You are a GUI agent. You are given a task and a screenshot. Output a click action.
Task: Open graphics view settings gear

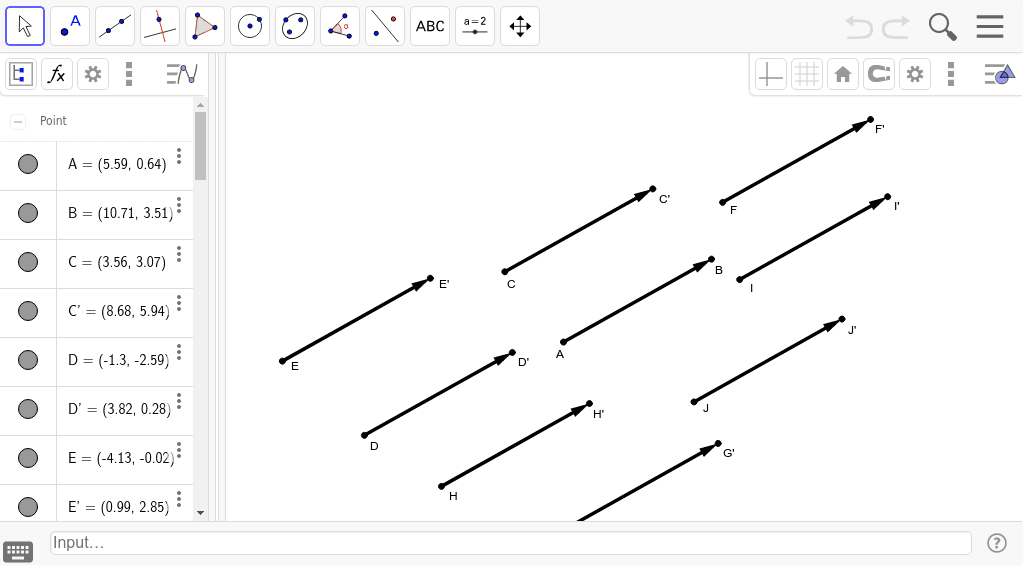(x=914, y=74)
